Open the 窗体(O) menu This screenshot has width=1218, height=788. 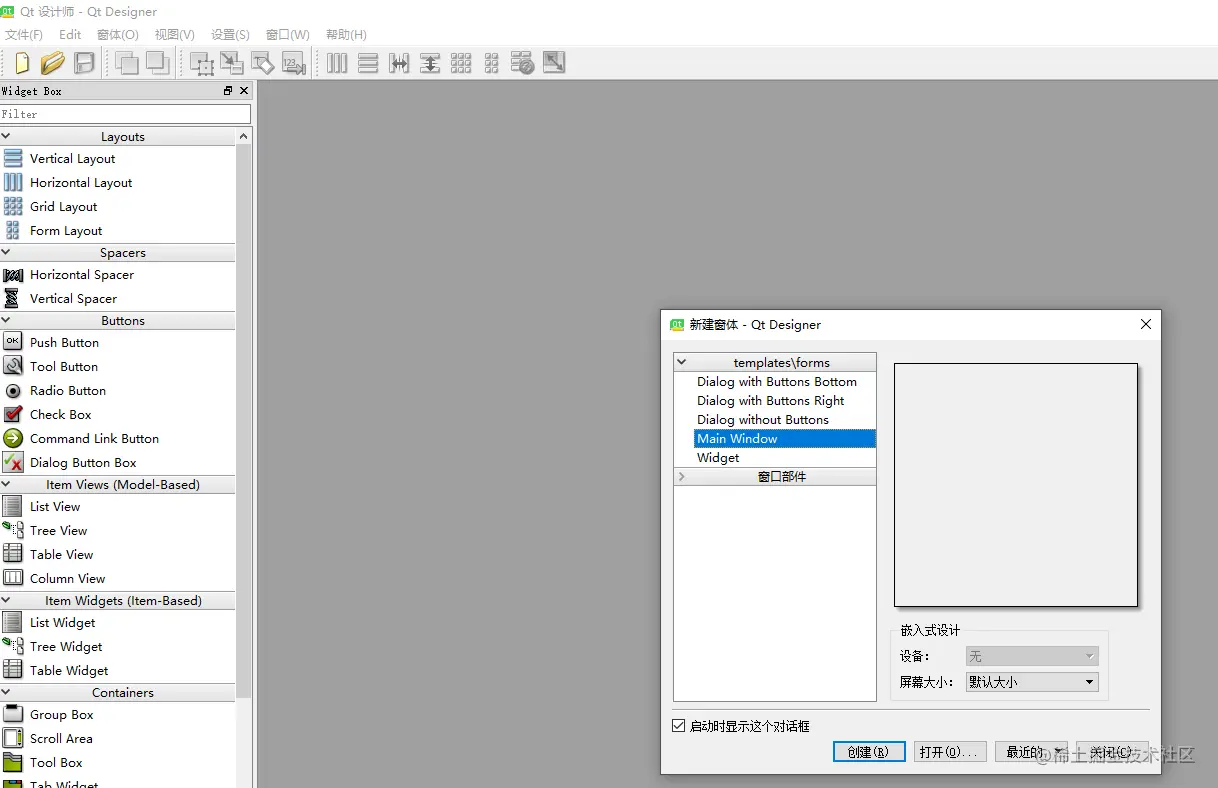(116, 34)
